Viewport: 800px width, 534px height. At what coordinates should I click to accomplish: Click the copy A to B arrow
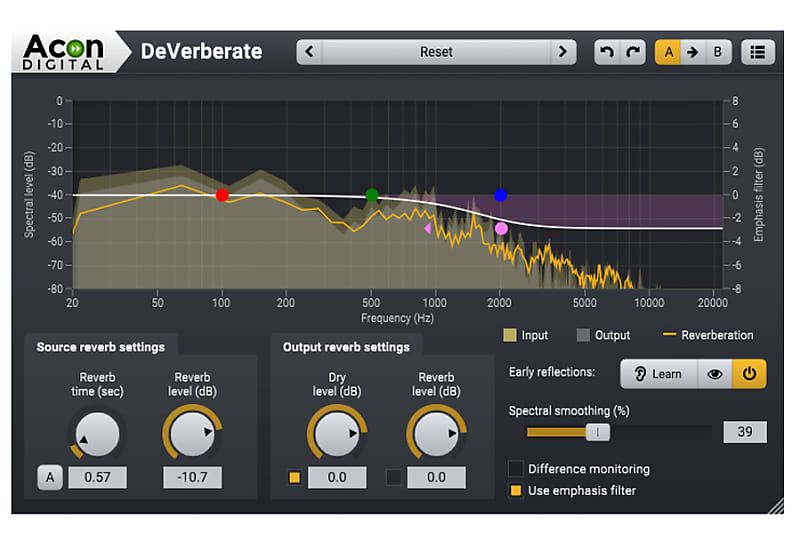[x=692, y=52]
